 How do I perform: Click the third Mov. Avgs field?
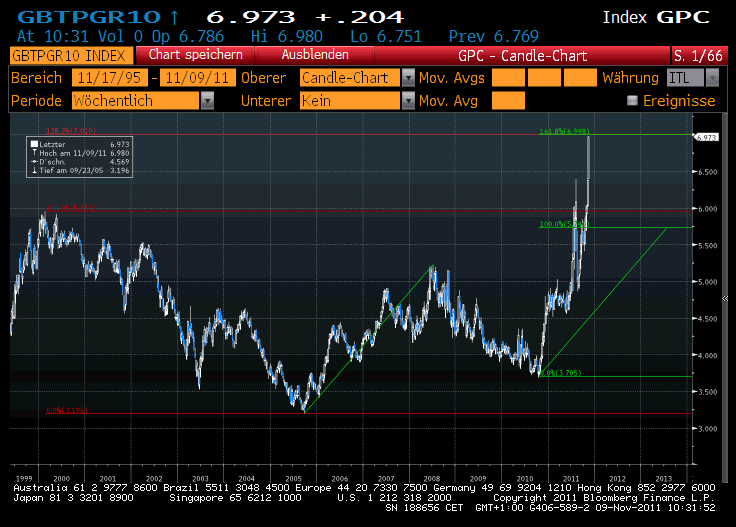click(x=580, y=78)
